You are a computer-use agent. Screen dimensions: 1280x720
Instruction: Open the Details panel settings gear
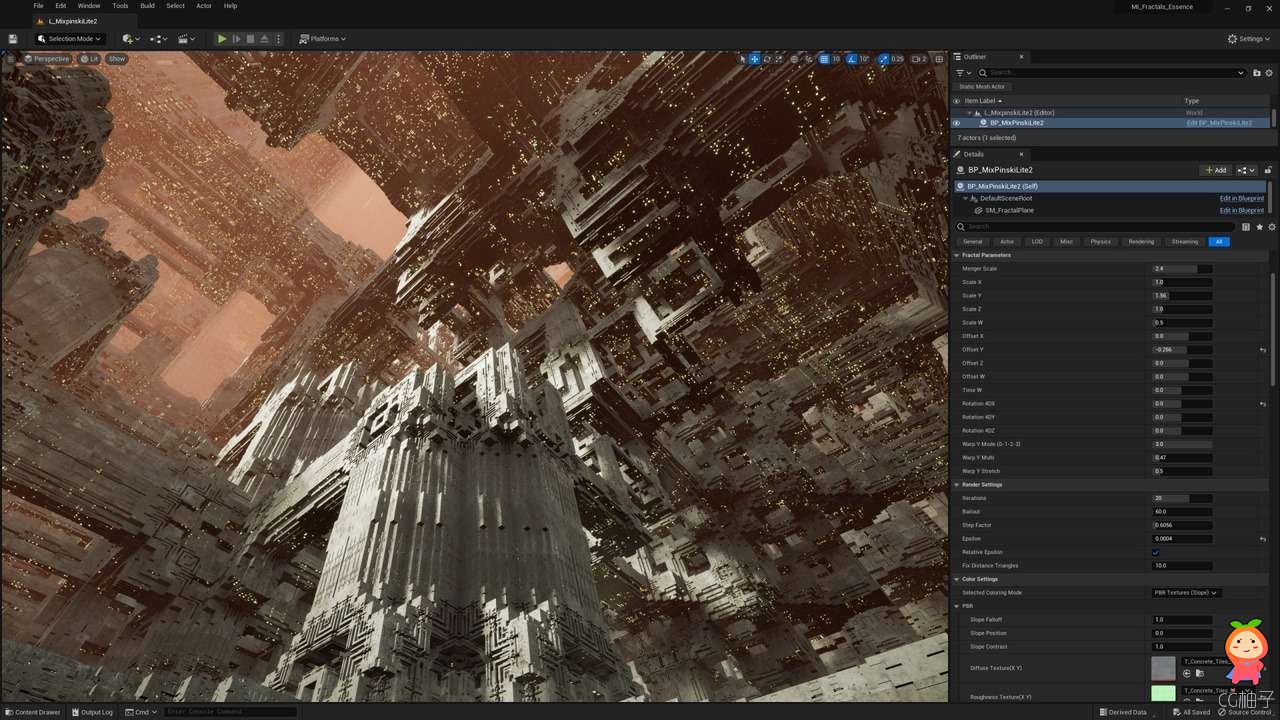pyautogui.click(x=1272, y=227)
